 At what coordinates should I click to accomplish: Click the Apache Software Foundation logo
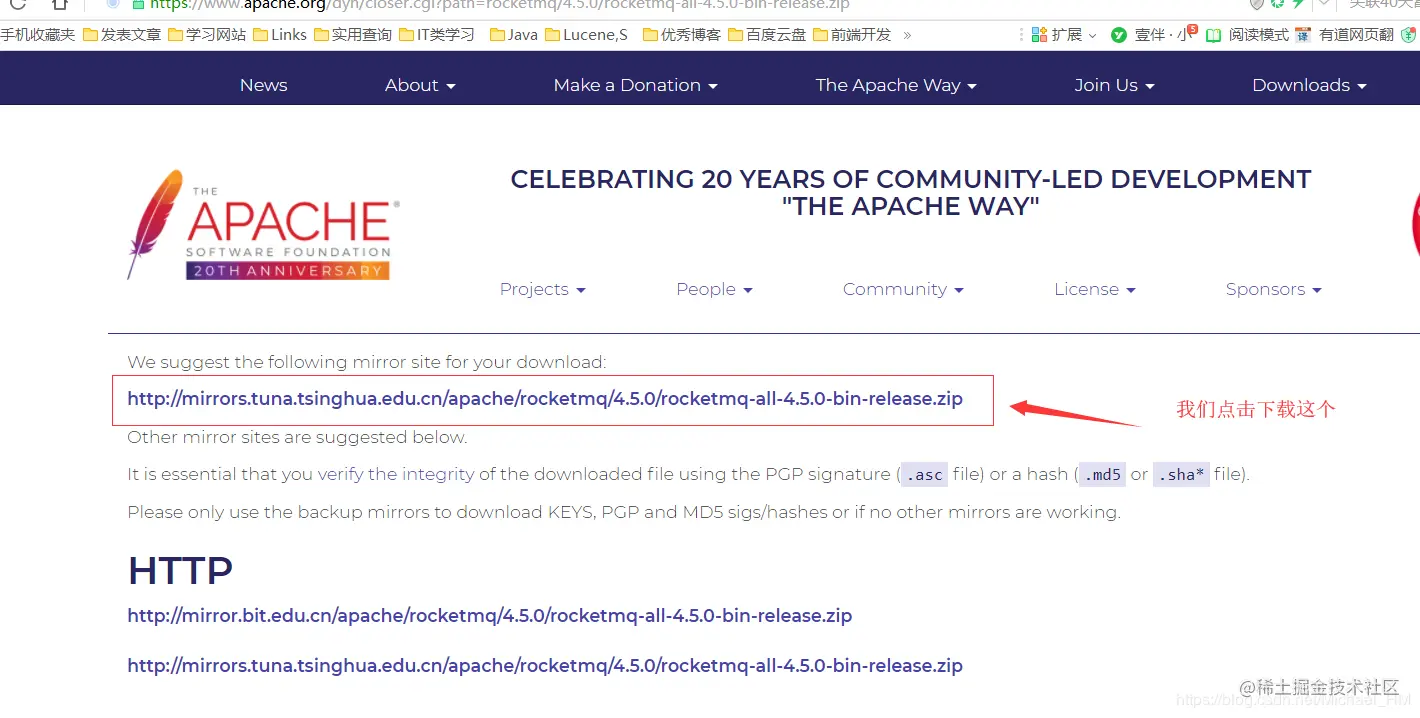click(264, 226)
